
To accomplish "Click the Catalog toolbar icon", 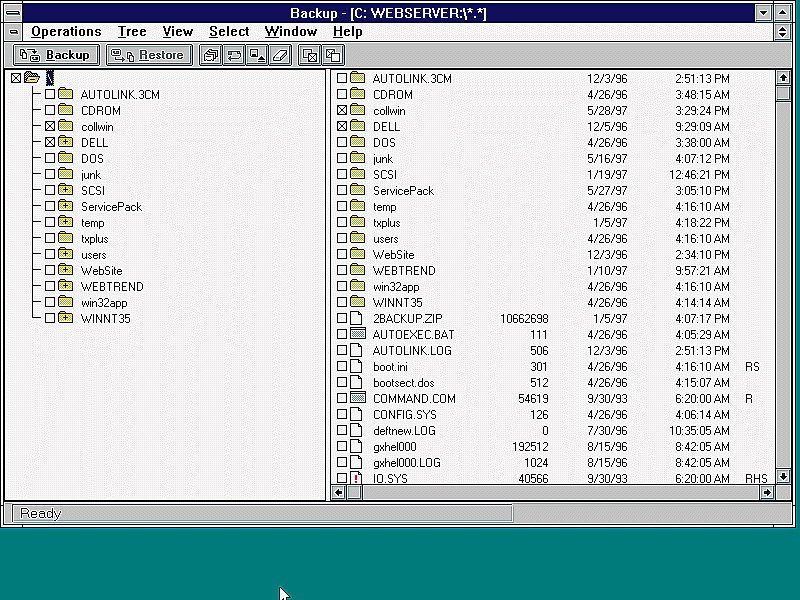I will coord(211,56).
